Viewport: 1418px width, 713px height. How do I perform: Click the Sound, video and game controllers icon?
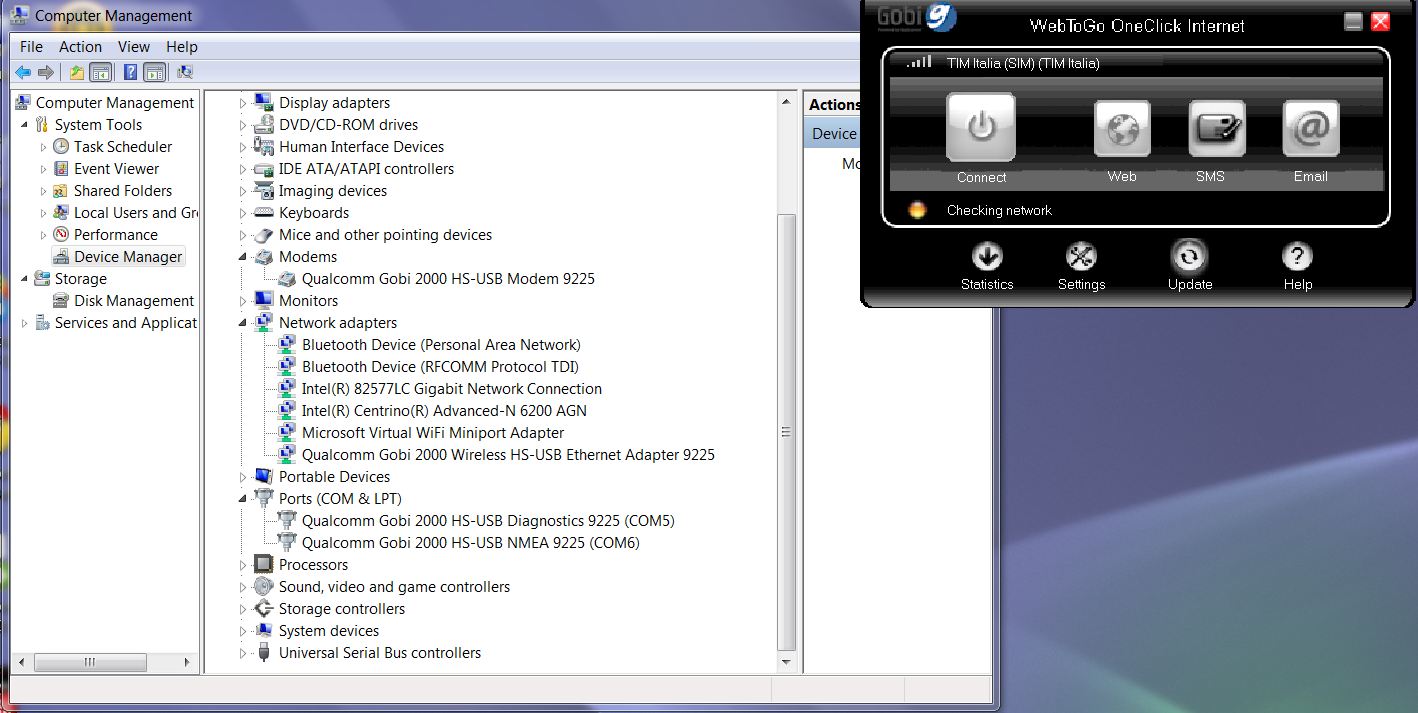click(x=264, y=587)
